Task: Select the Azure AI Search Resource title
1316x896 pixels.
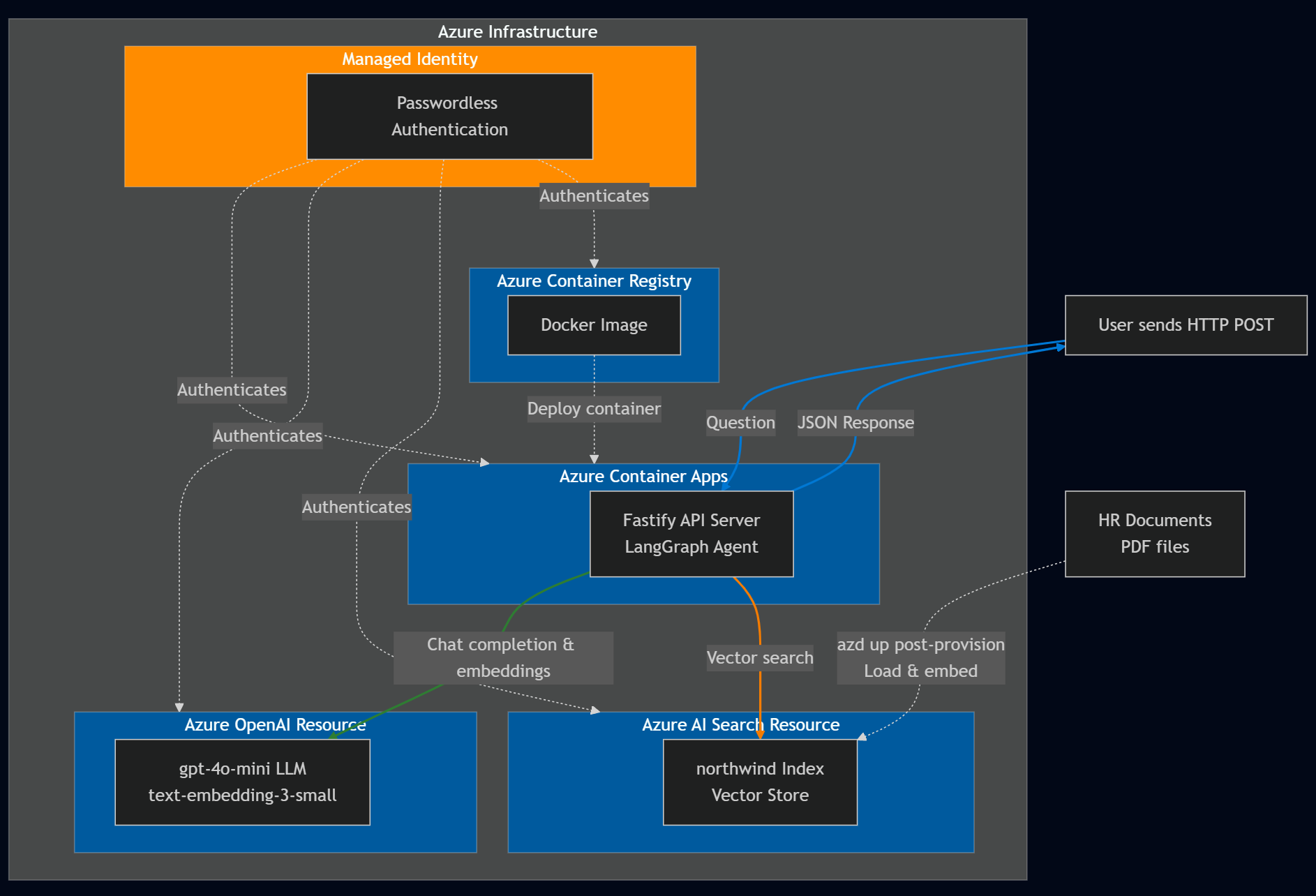Action: pyautogui.click(x=740, y=725)
